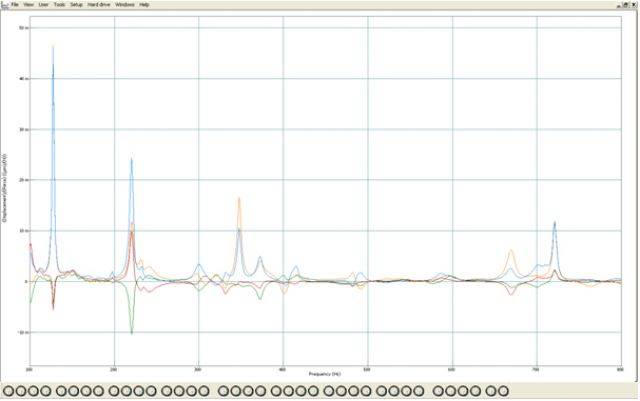Click the application icon left of File
Screen dimensions: 640x401
(4, 4)
